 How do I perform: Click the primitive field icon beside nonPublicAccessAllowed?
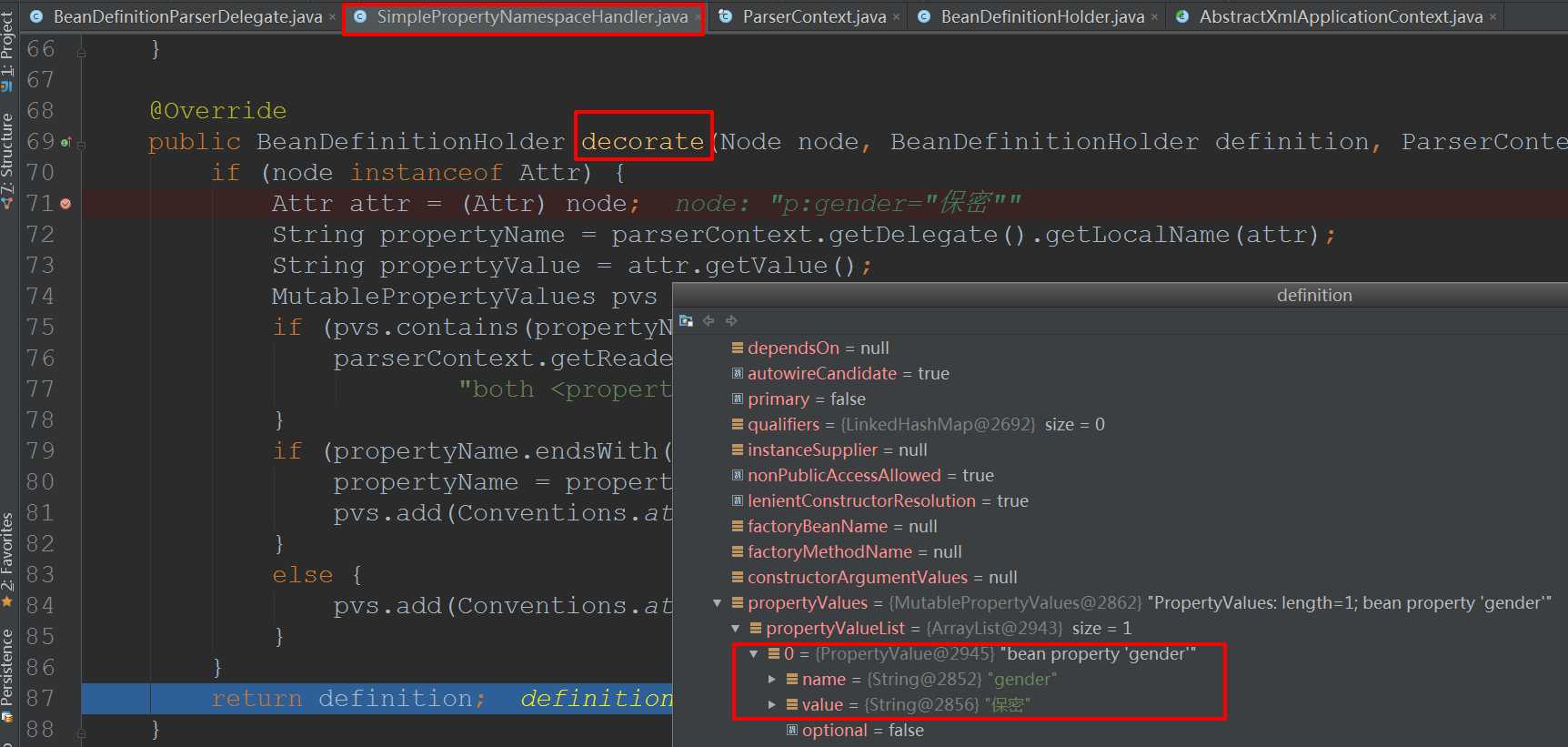[738, 475]
